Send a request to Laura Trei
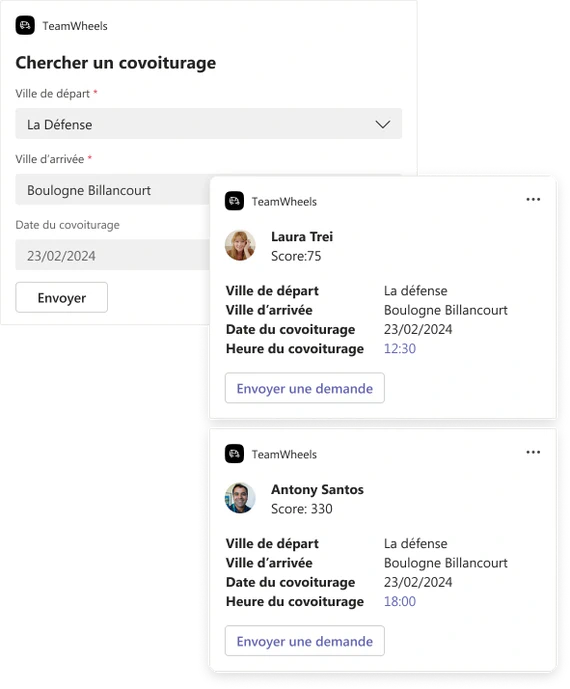This screenshot has width=570, height=689. [305, 388]
